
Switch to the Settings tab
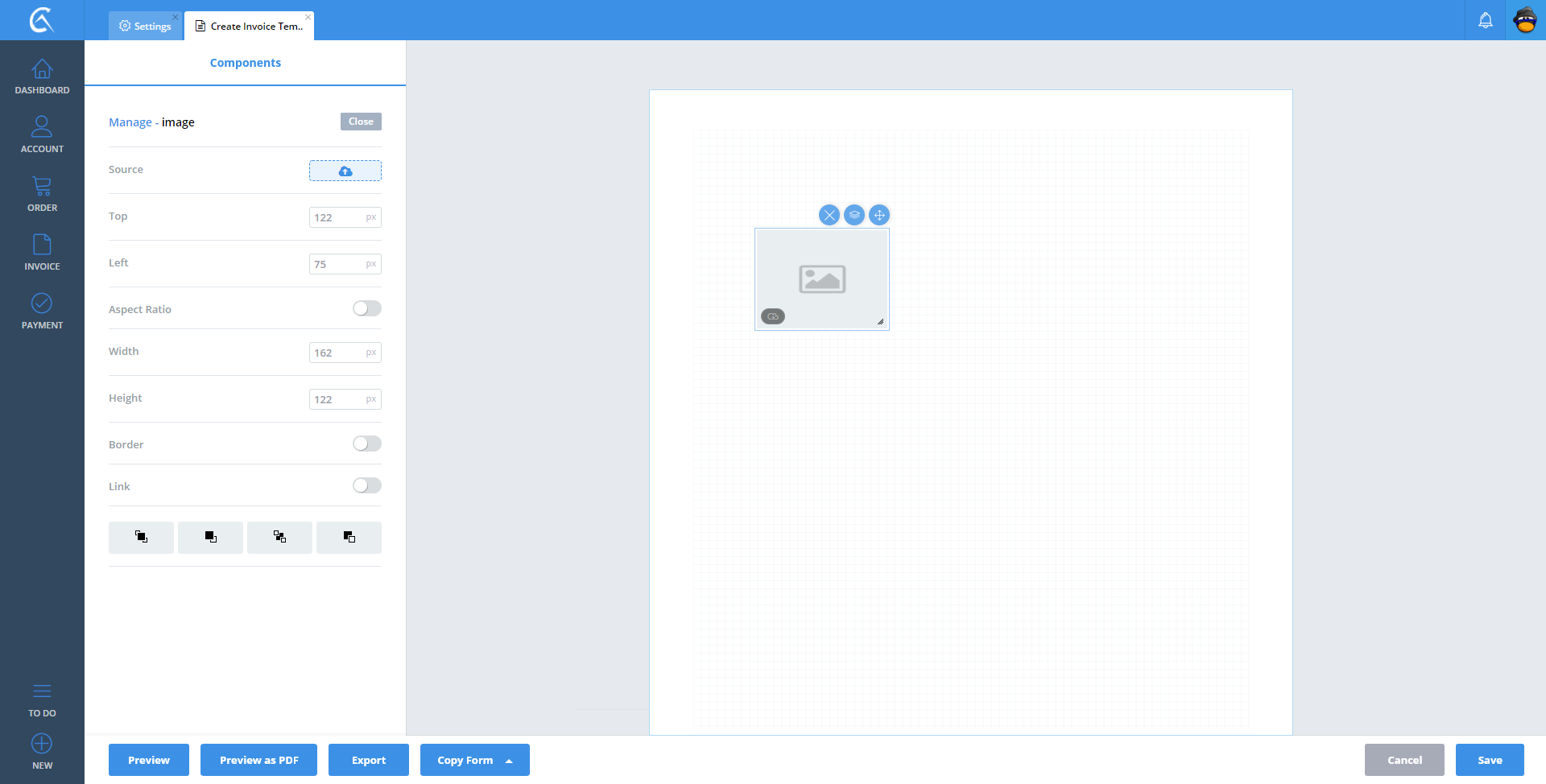click(x=146, y=26)
